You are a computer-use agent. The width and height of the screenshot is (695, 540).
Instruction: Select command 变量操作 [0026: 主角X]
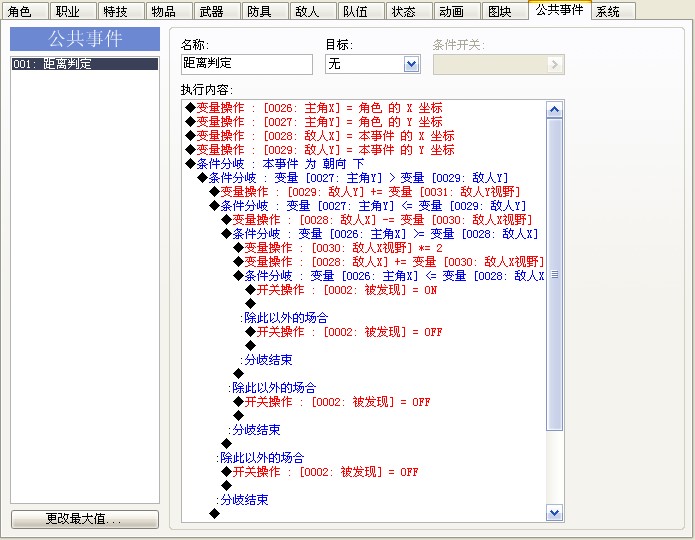click(315, 108)
